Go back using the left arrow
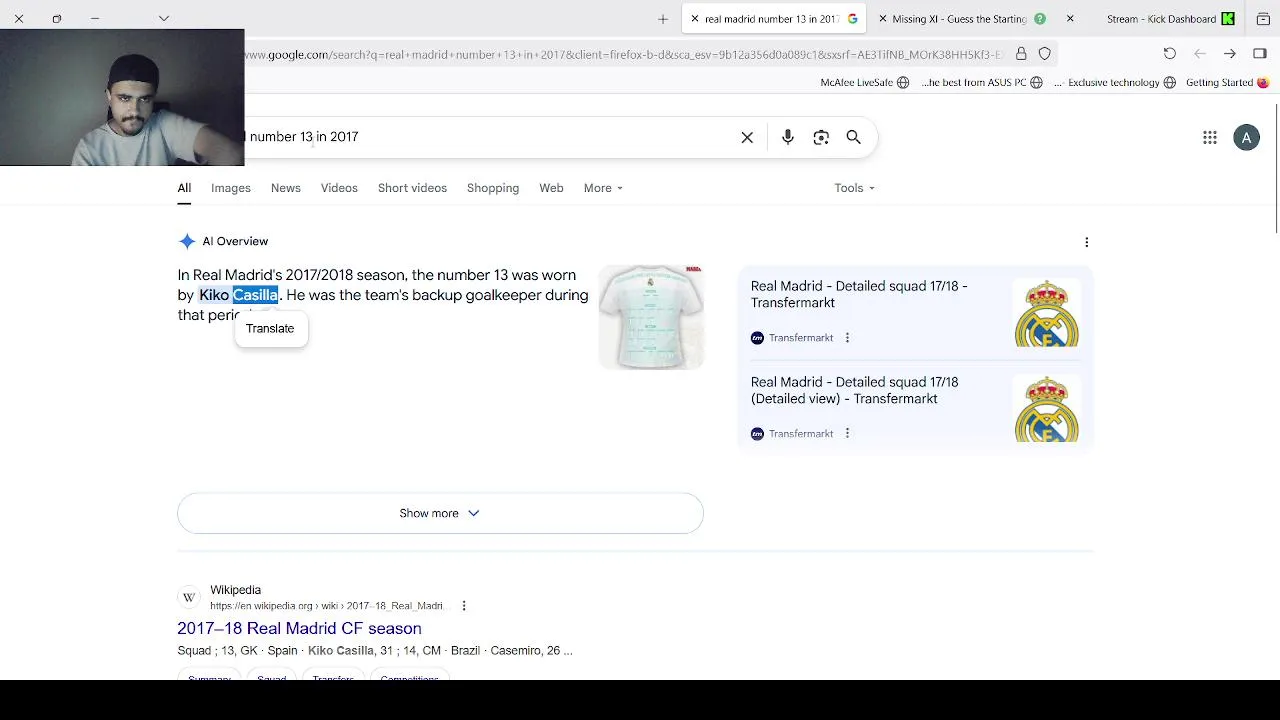Viewport: 1280px width, 720px height. (1200, 54)
